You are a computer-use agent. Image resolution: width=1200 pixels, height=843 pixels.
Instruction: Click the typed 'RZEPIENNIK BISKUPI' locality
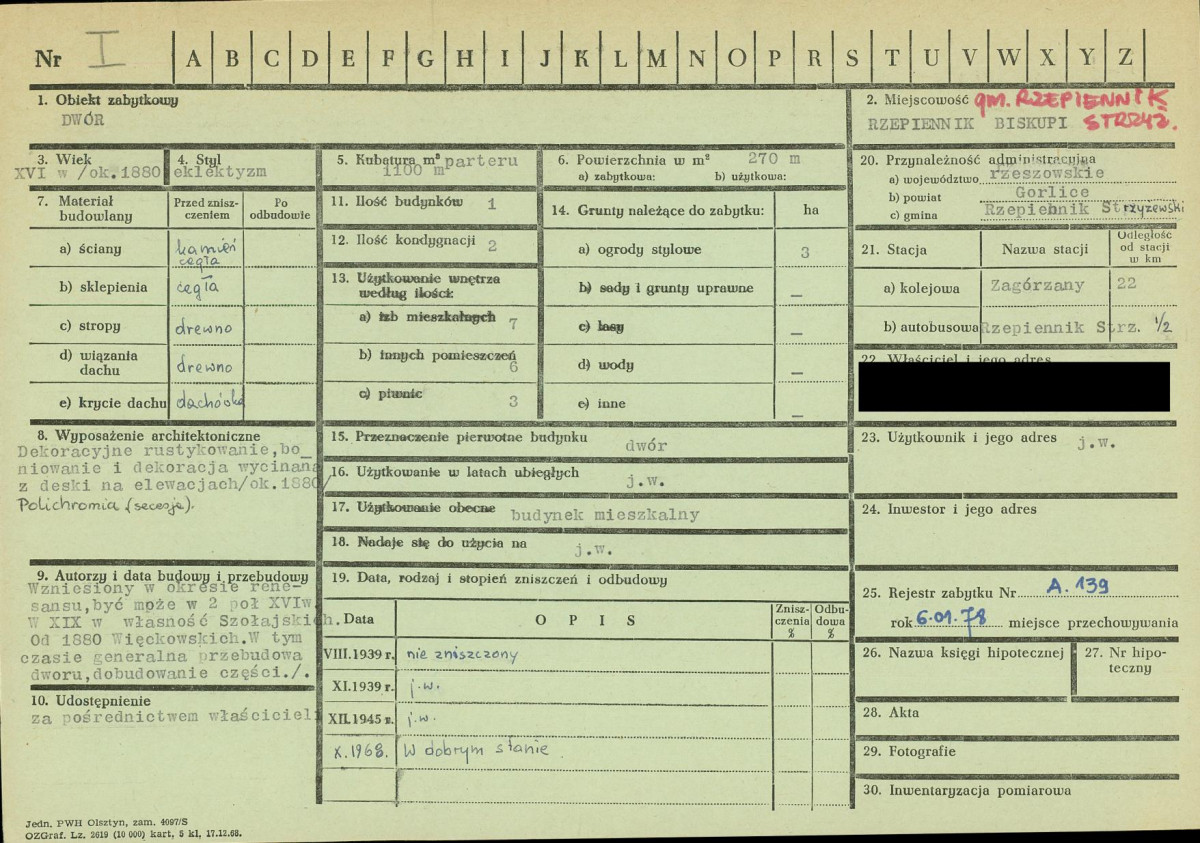(967, 124)
